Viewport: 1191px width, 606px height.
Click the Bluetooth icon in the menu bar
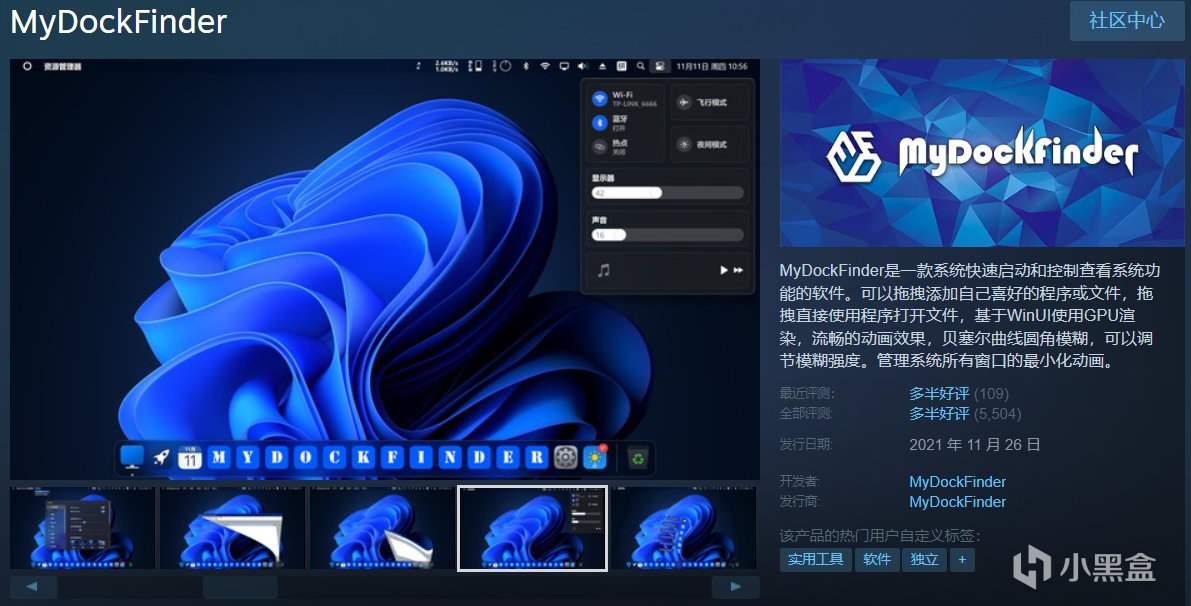click(x=526, y=66)
